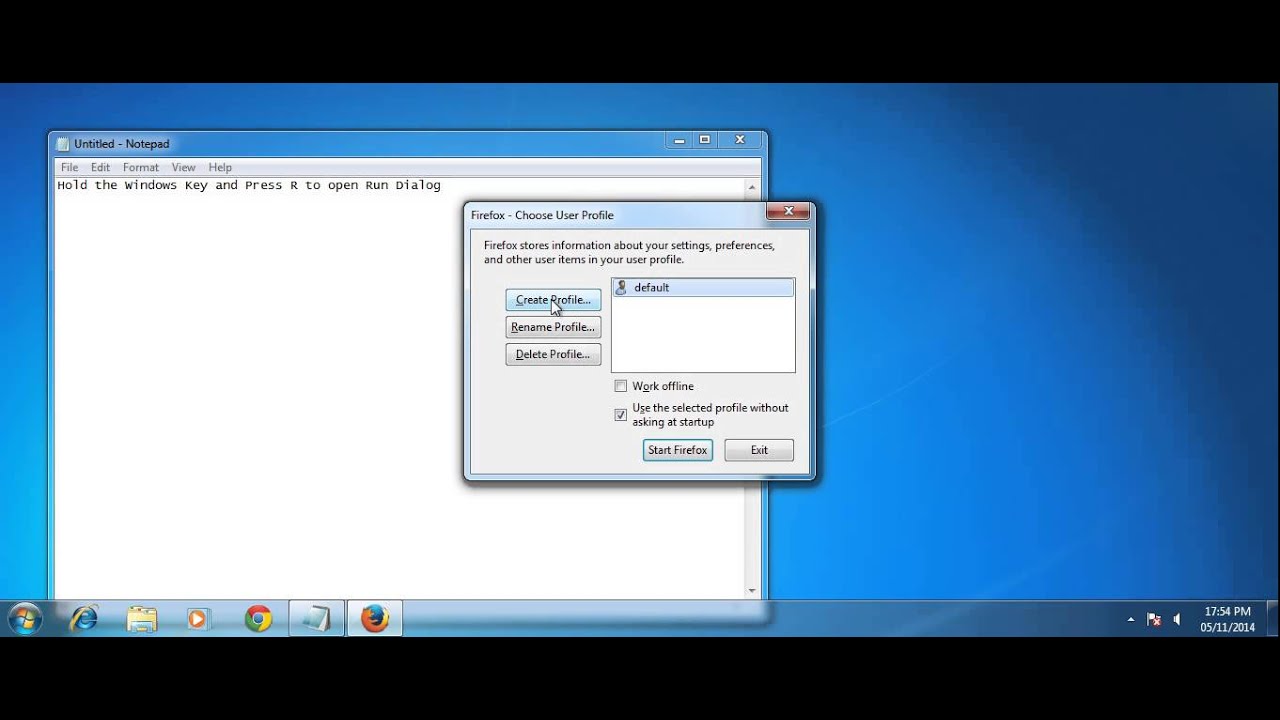
Task: Maximize the Notepad window
Action: tap(705, 140)
